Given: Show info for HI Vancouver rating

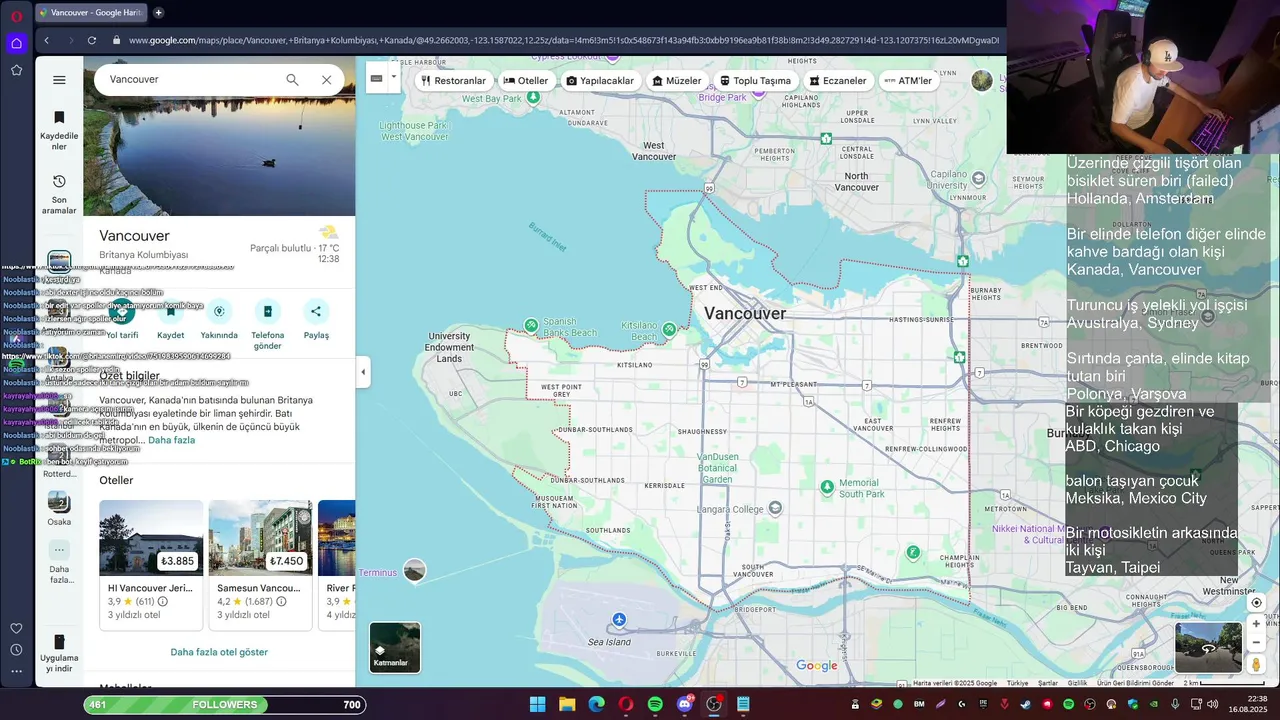Looking at the screenshot, I should pyautogui.click(x=163, y=602).
